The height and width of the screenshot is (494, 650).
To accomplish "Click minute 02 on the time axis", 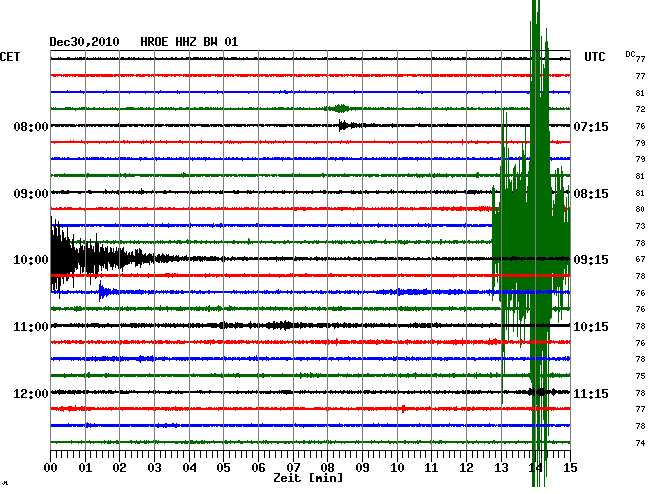I will point(119,467).
